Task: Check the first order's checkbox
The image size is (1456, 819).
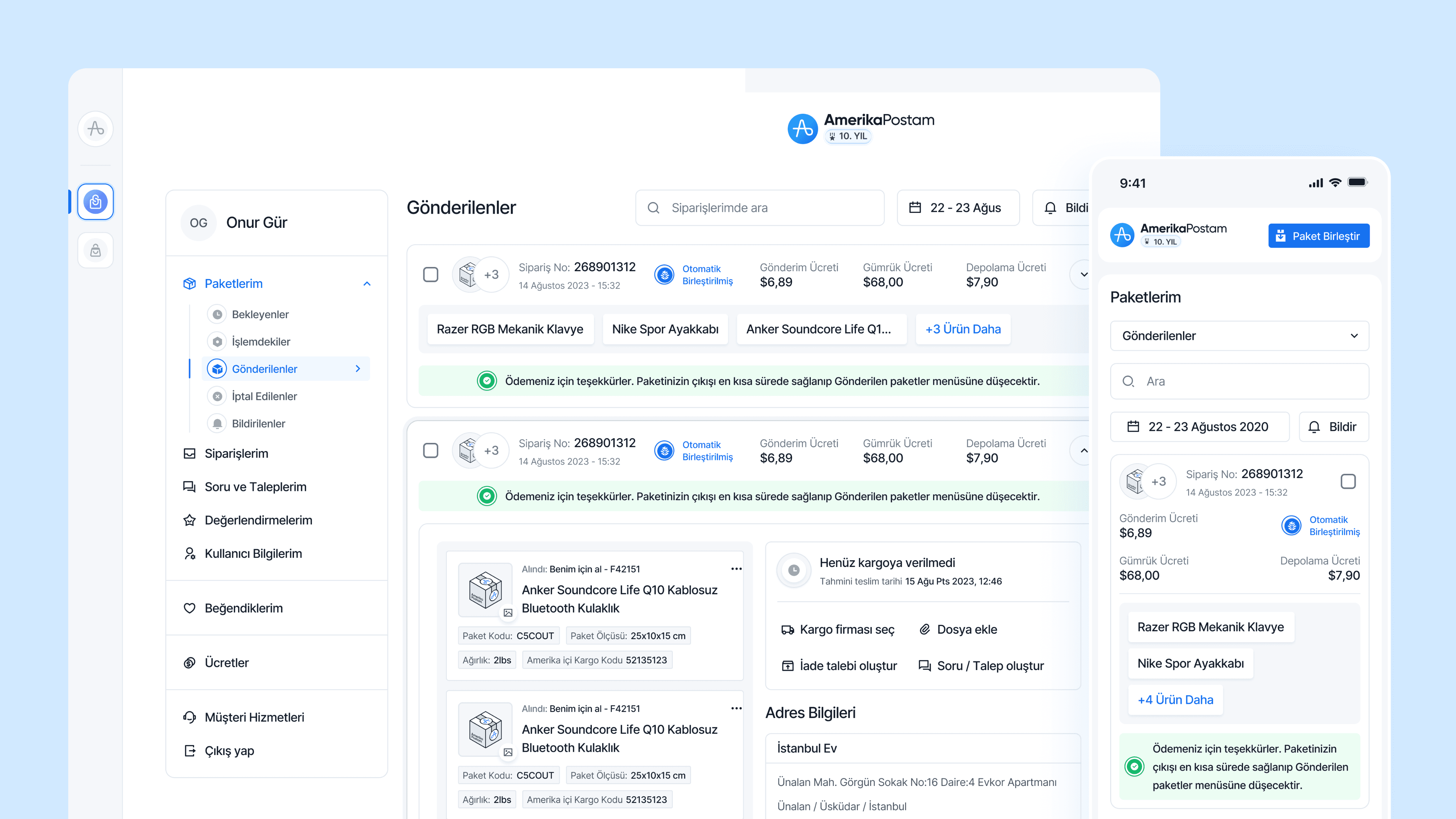Action: (x=431, y=275)
